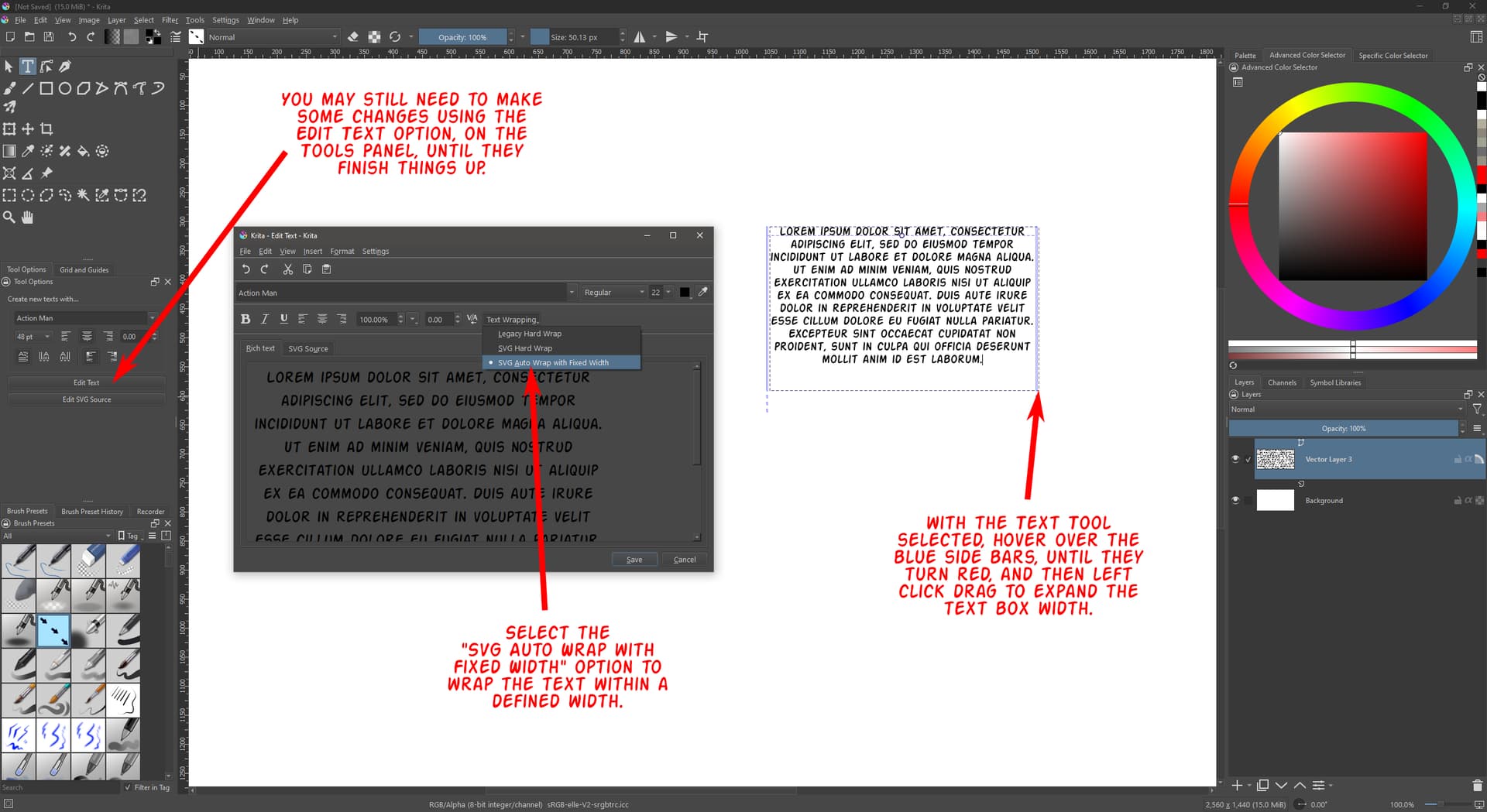This screenshot has height=812, width=1487.
Task: Click the text color swatch in Edit Text dialog
Action: tap(685, 293)
